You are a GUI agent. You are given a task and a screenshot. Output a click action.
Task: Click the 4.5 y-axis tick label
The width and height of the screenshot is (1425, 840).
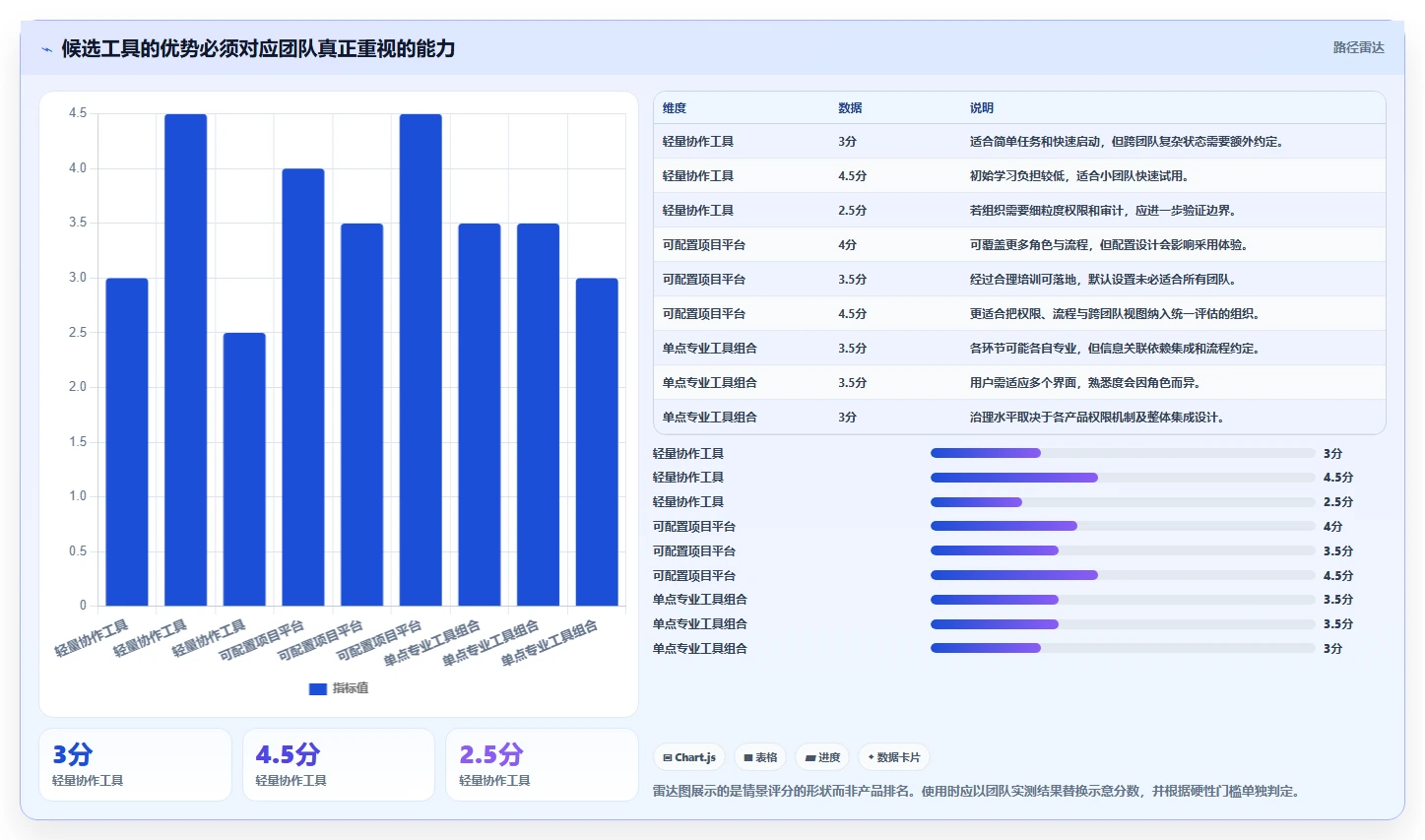coord(78,113)
